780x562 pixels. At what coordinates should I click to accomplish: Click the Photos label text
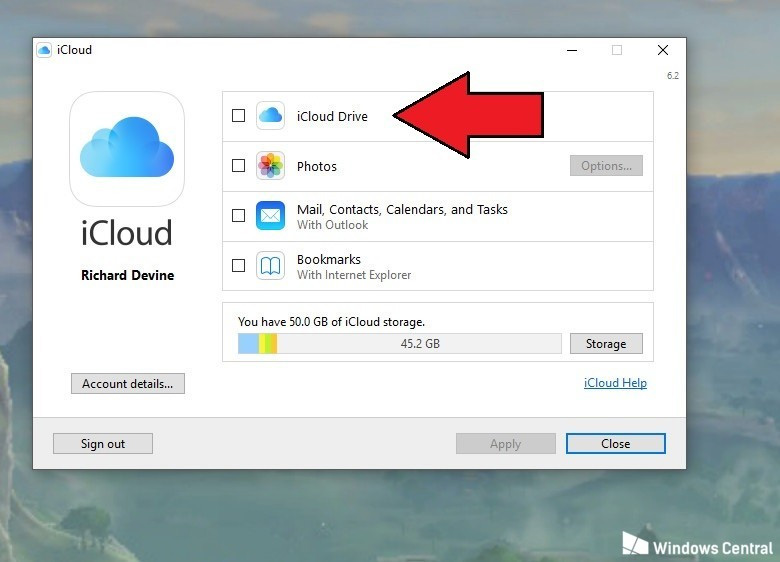[x=317, y=167]
